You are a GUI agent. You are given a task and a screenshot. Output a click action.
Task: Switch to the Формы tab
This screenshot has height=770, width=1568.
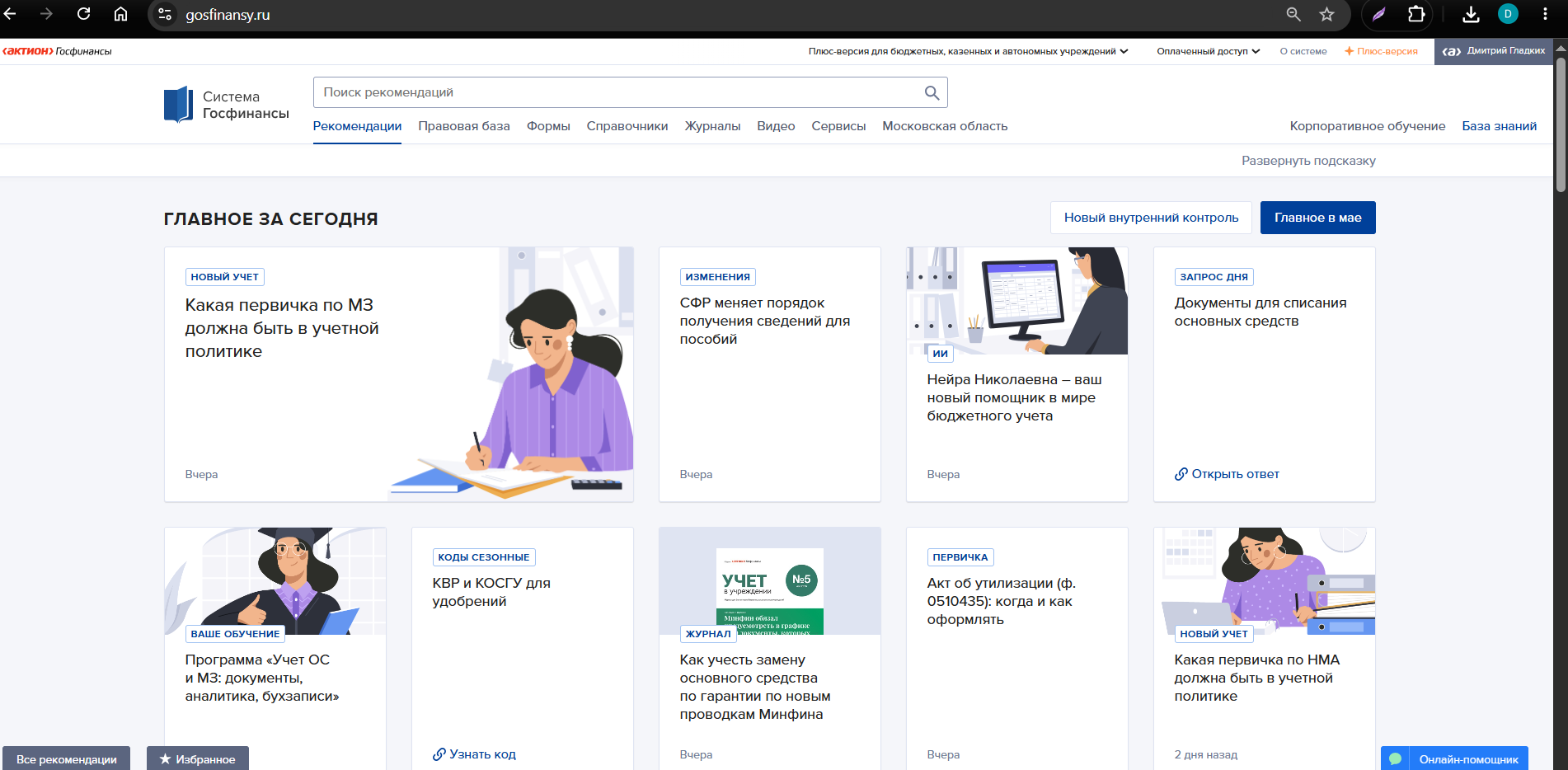click(x=548, y=126)
